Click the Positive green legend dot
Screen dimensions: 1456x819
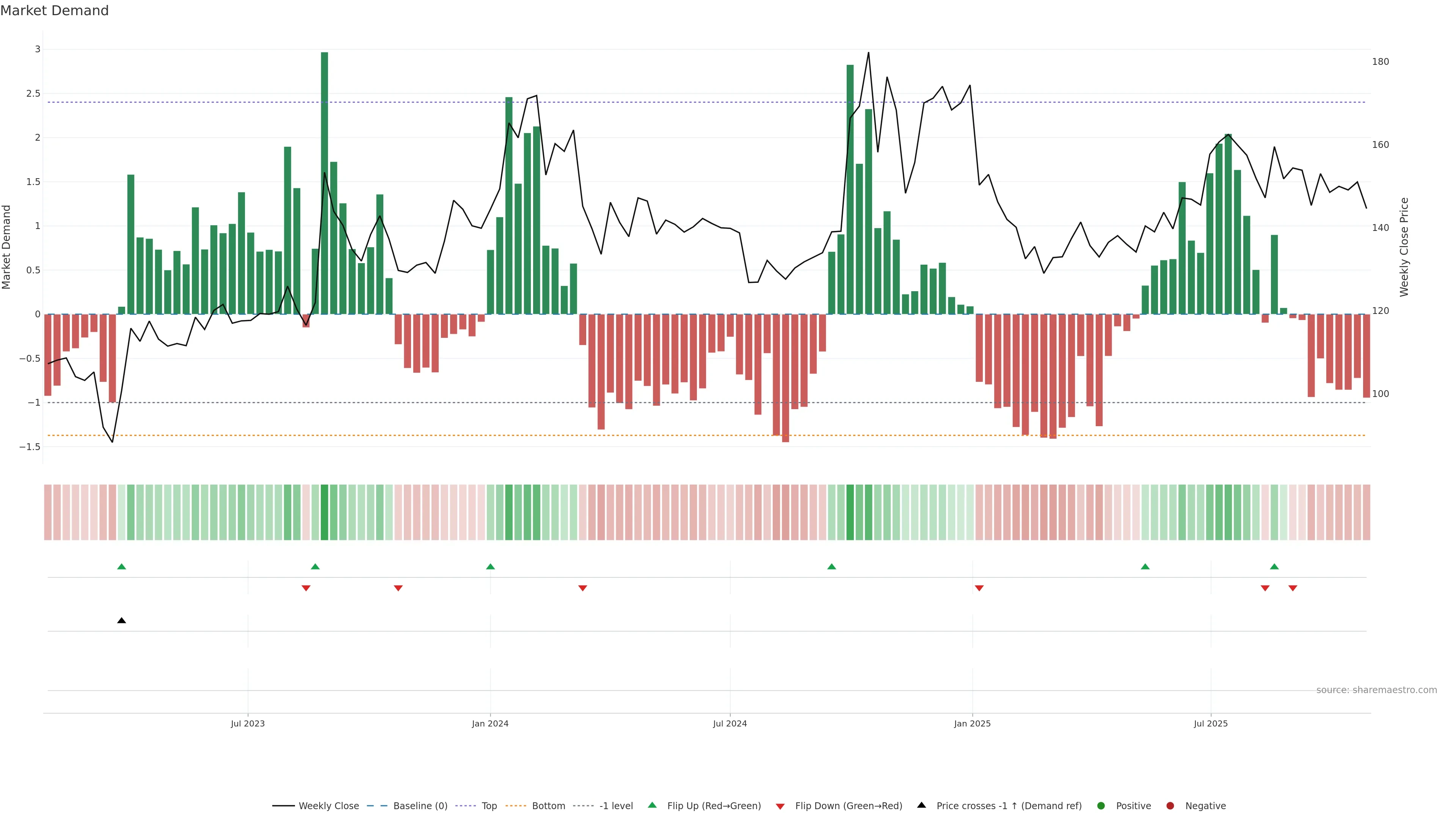[x=1100, y=806]
